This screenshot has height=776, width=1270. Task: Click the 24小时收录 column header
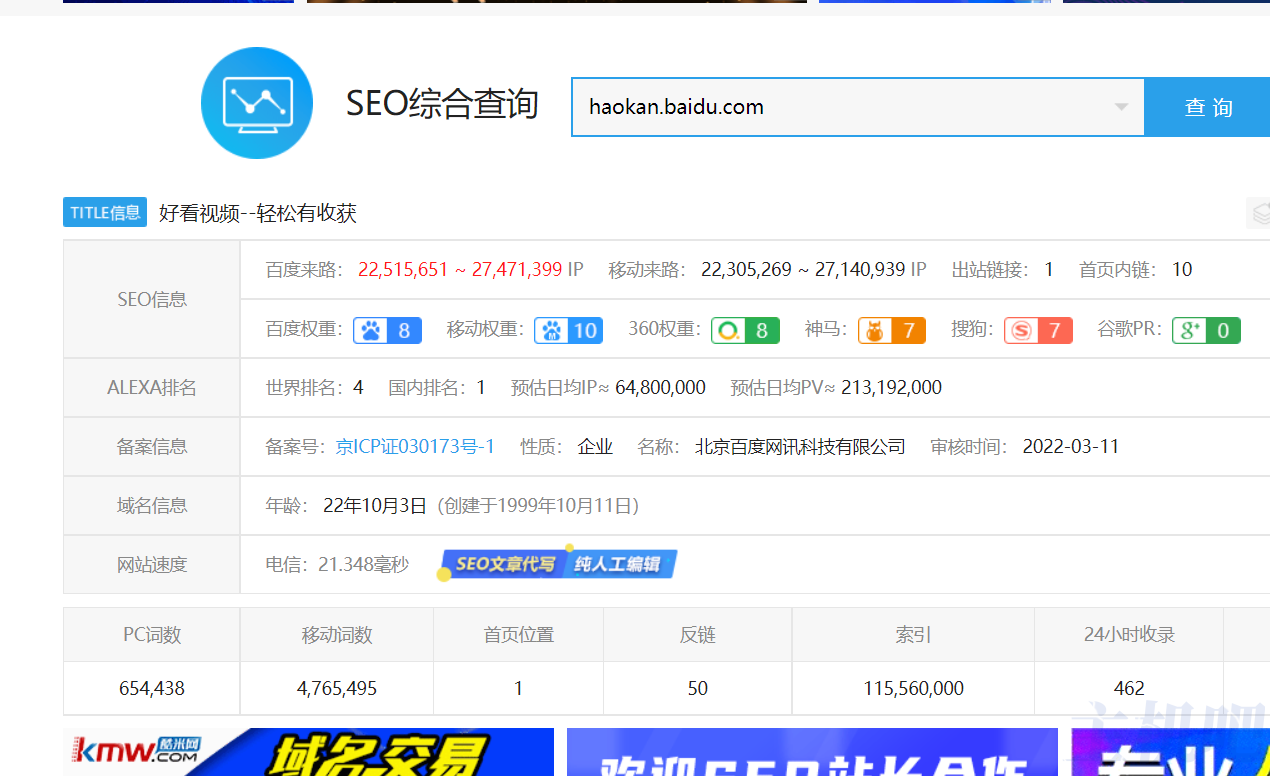tap(1129, 634)
